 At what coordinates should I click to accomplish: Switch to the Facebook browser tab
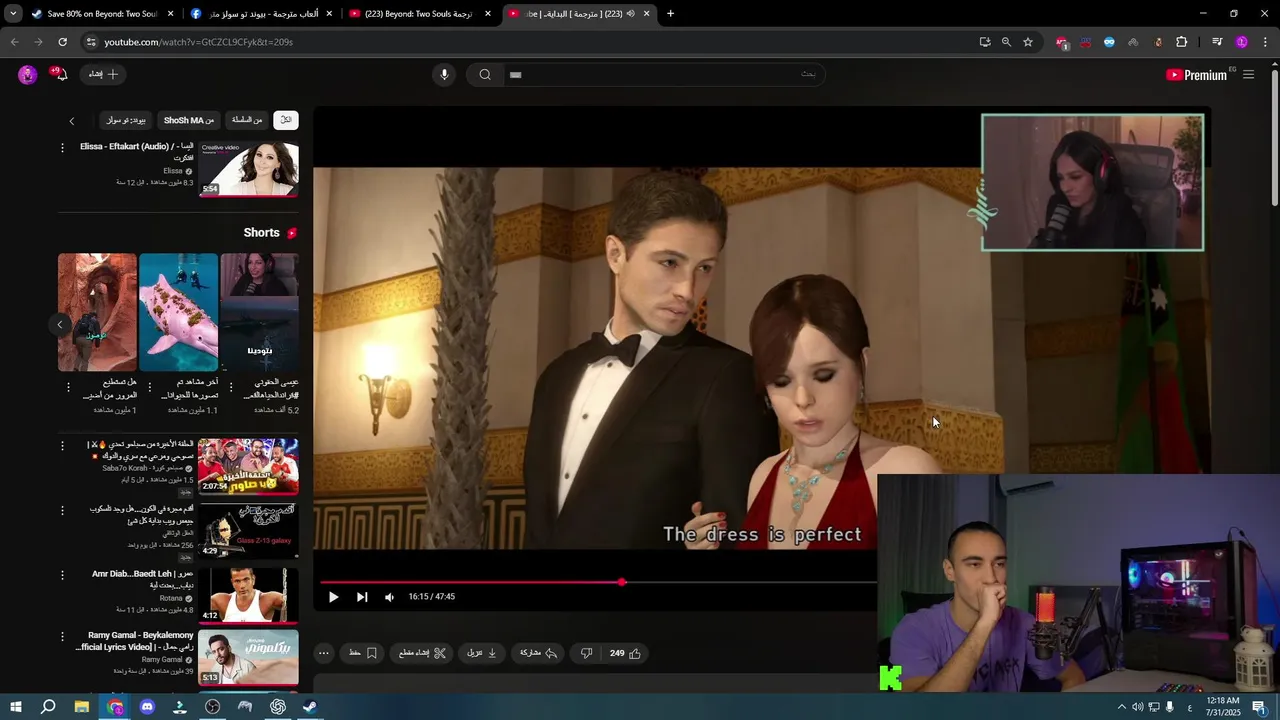click(x=260, y=14)
